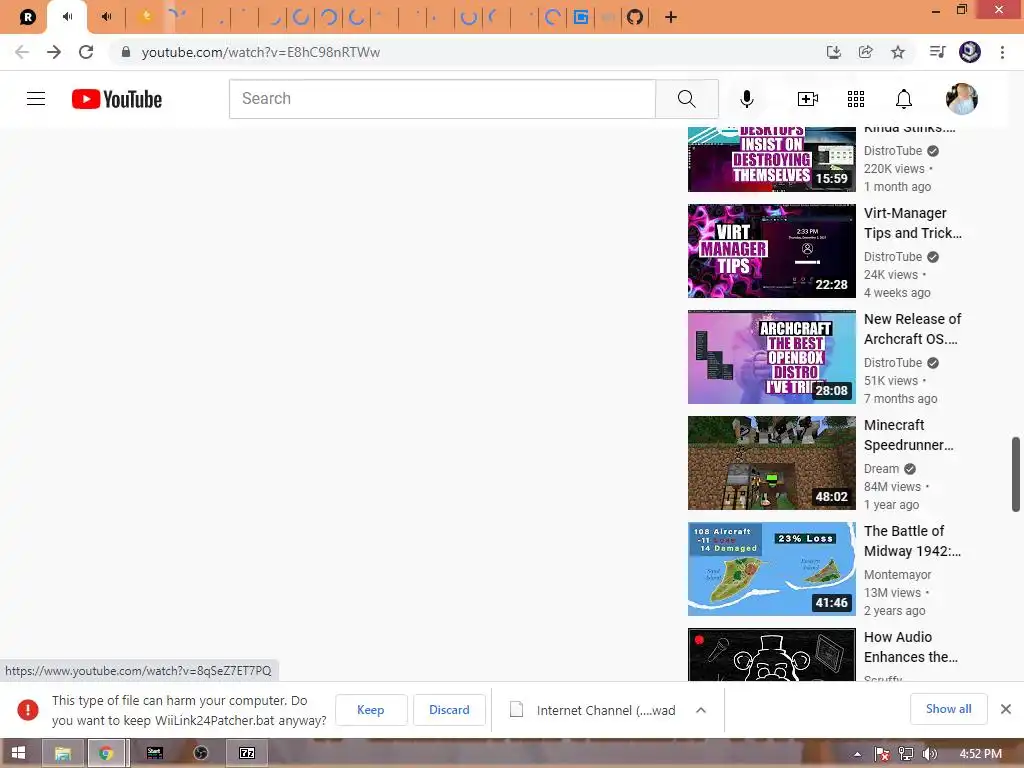This screenshot has width=1024, height=768.
Task: Bookmark this page with the star
Action: coord(898,52)
